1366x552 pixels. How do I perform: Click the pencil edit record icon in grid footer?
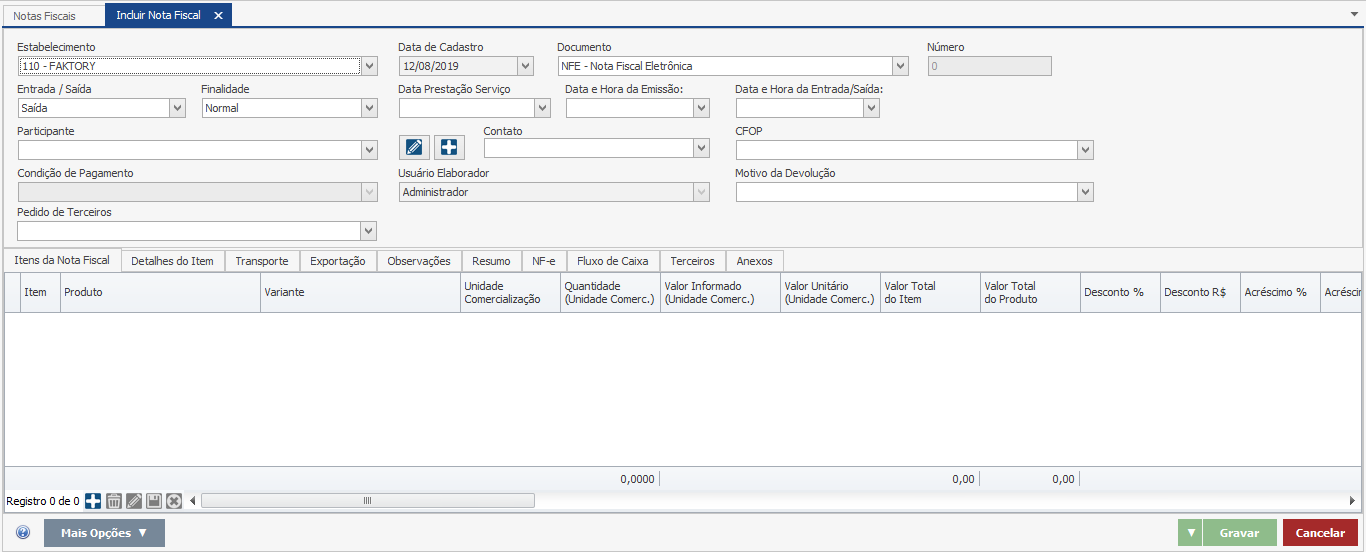(134, 501)
